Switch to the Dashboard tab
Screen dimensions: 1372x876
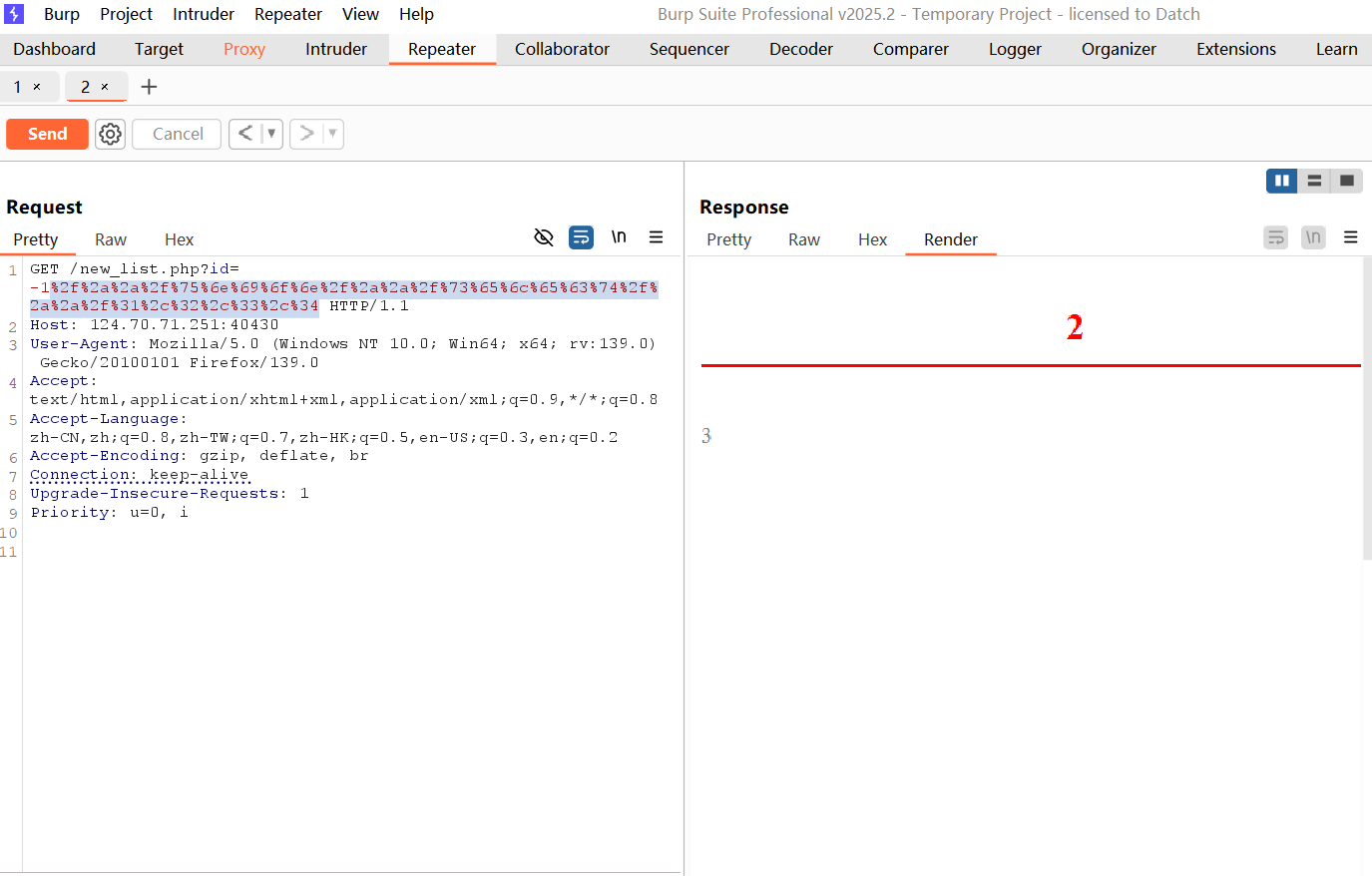tap(54, 49)
